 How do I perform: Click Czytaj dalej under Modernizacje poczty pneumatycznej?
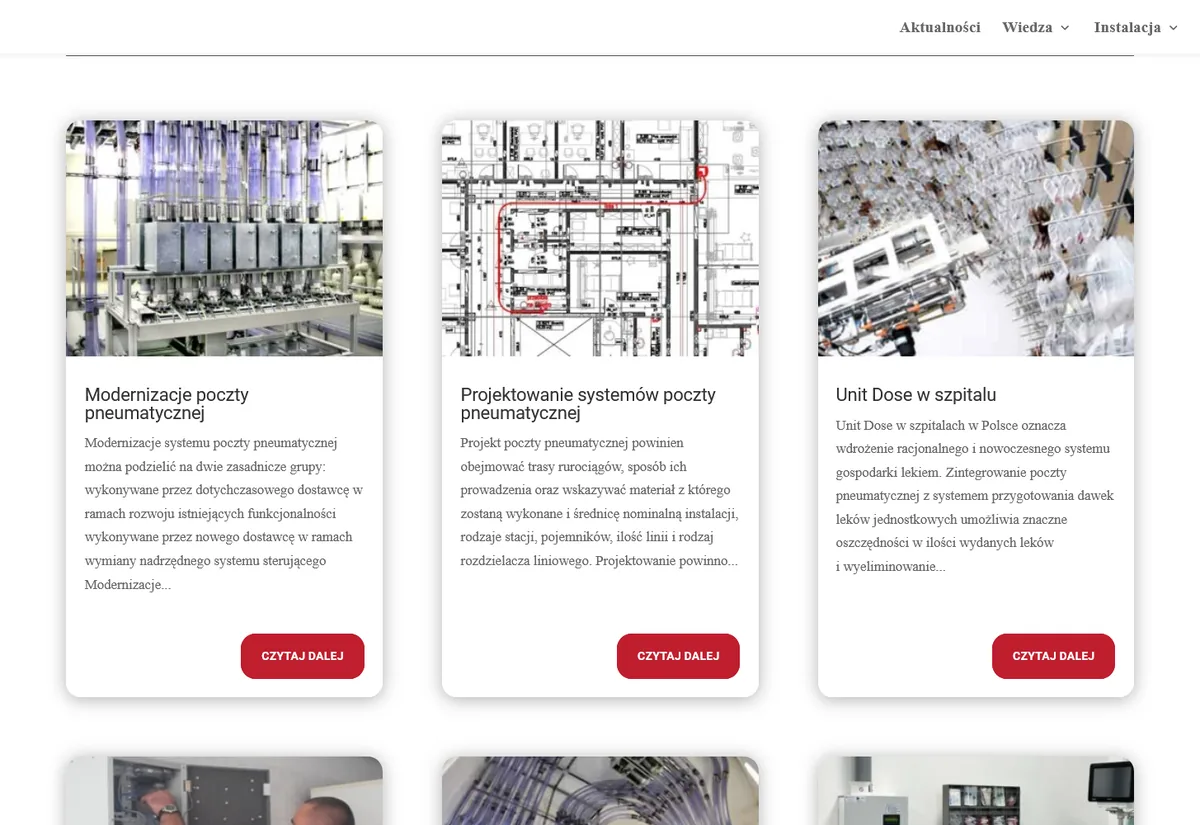302,656
